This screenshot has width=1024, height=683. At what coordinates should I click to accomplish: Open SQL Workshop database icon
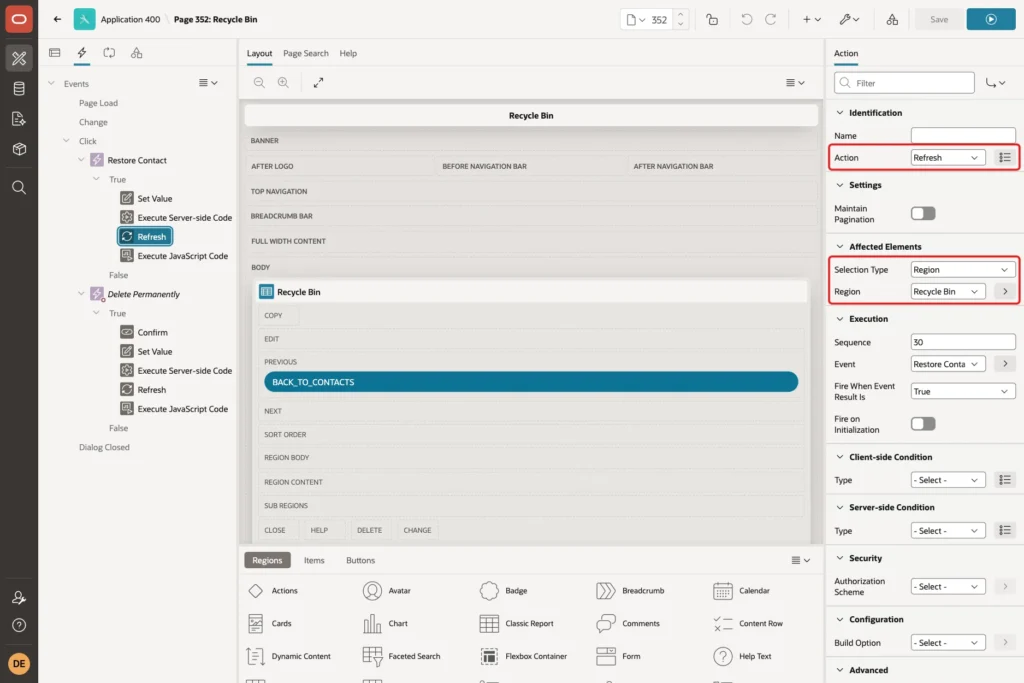(19, 89)
